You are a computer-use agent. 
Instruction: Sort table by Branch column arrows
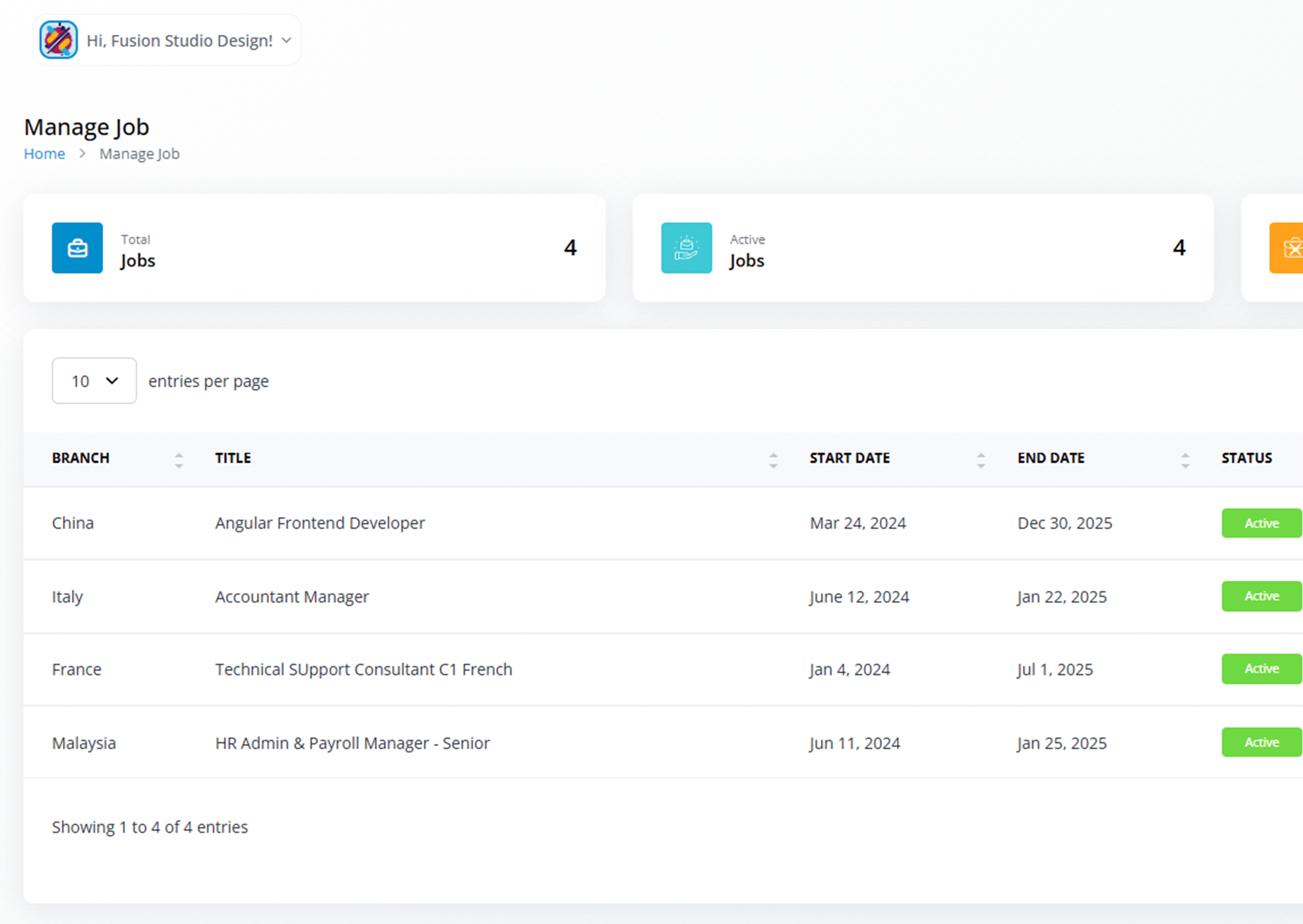point(178,460)
